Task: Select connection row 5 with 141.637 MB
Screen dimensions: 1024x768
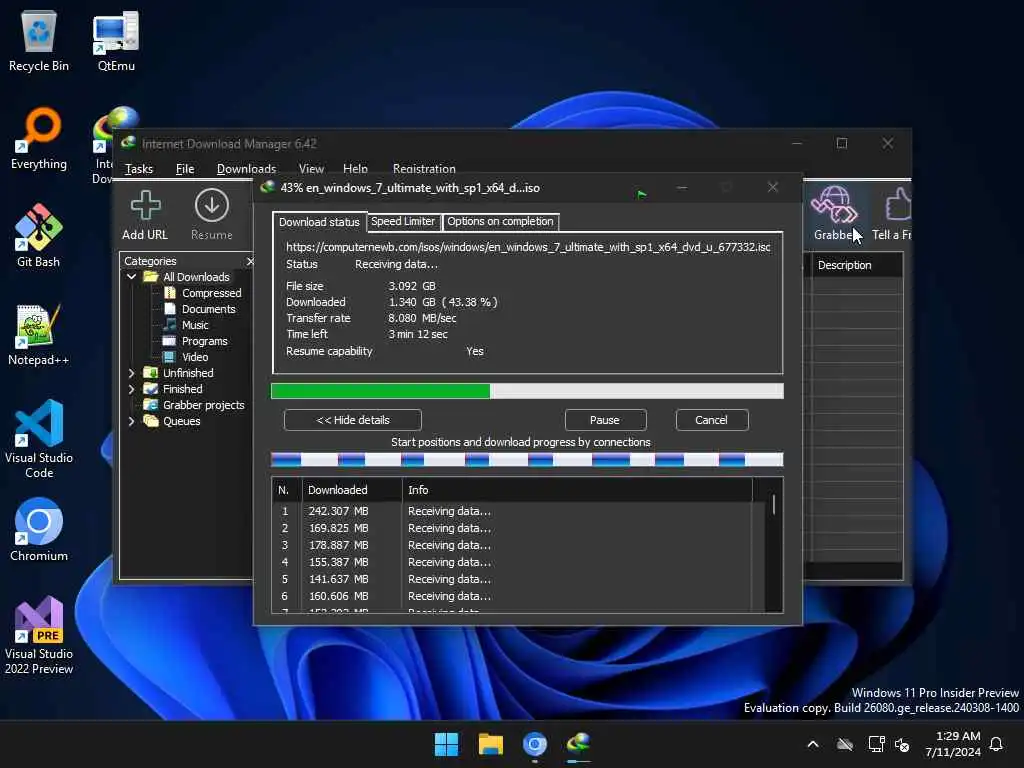Action: (512, 579)
